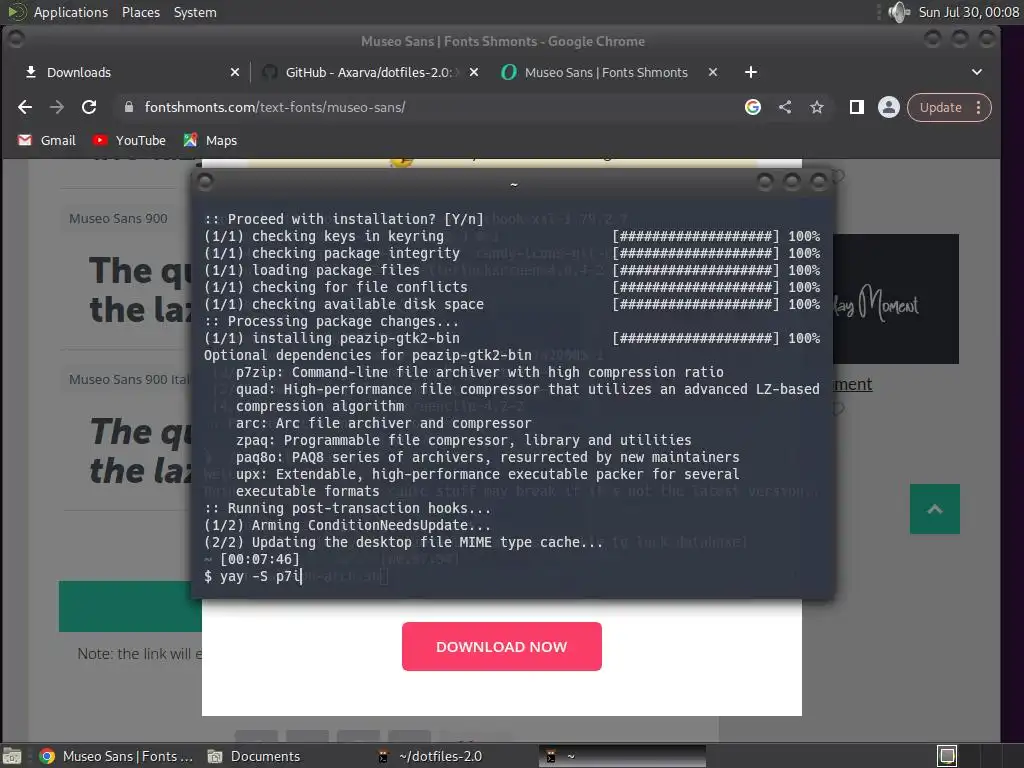Go forward in Chrome
Screen dimensions: 1024x768
[57, 107]
